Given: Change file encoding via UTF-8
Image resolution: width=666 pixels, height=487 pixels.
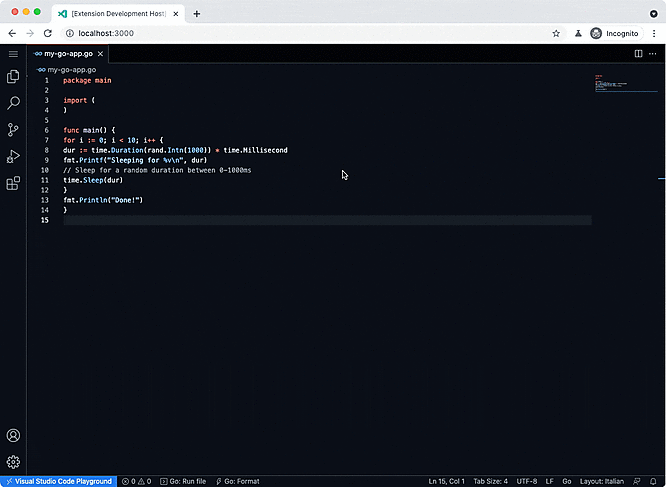Looking at the screenshot, I should [x=527, y=481].
